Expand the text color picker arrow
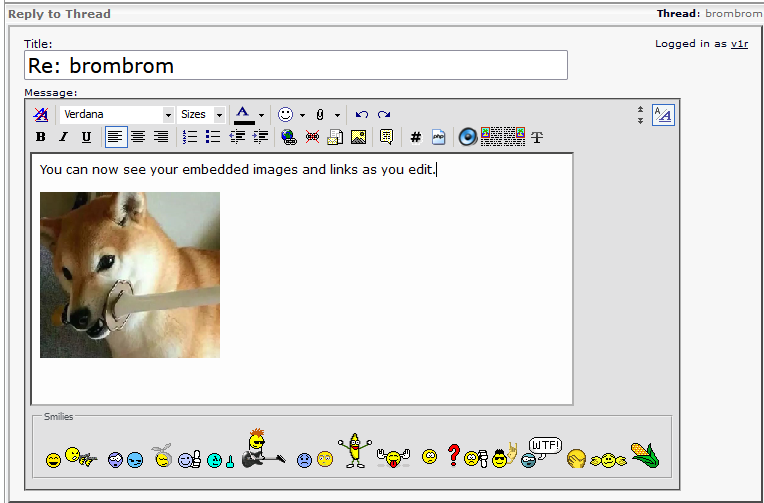This screenshot has width=764, height=503. tap(262, 116)
